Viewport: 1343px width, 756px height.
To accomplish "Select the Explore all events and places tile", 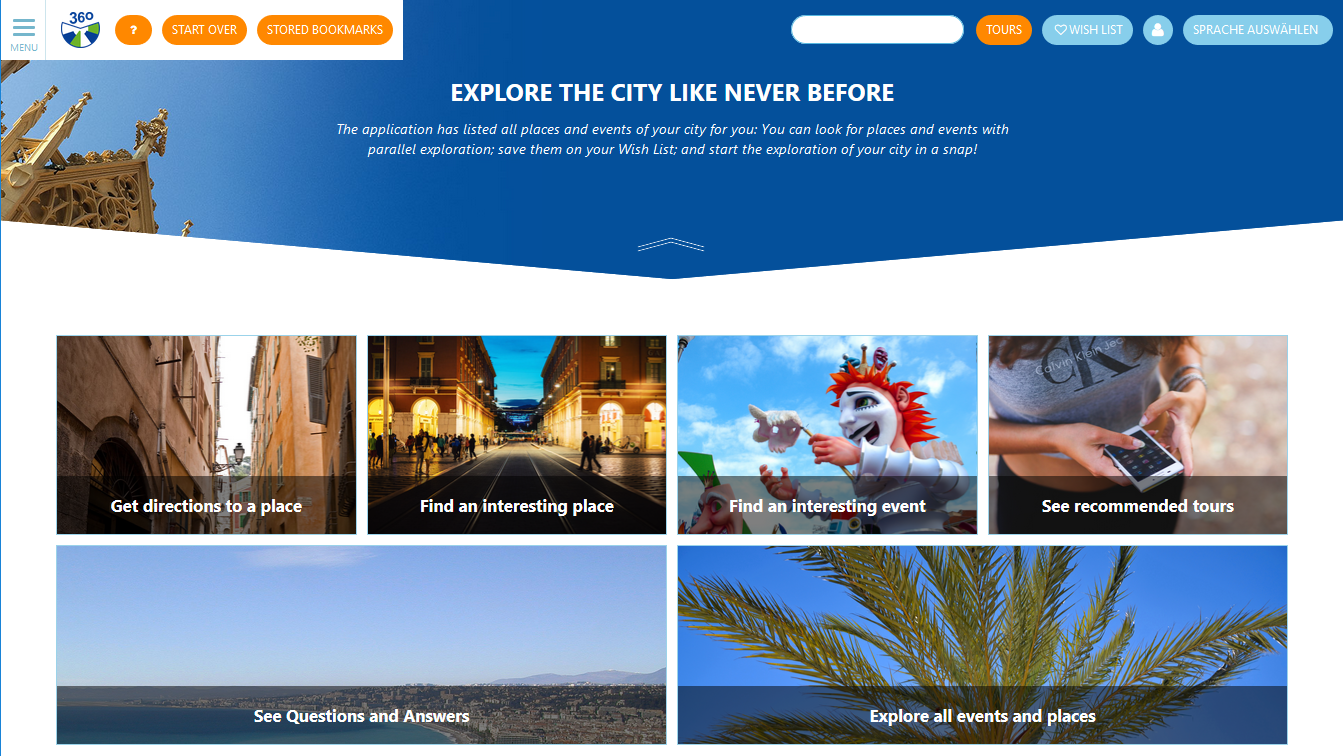I will click(x=982, y=645).
